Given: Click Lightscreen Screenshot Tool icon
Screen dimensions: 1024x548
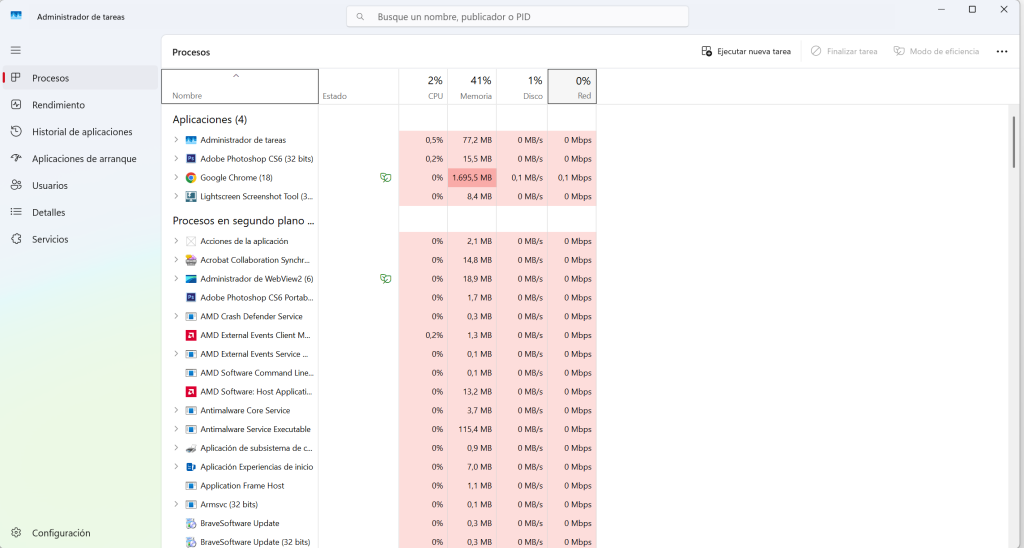Looking at the screenshot, I should [x=191, y=196].
